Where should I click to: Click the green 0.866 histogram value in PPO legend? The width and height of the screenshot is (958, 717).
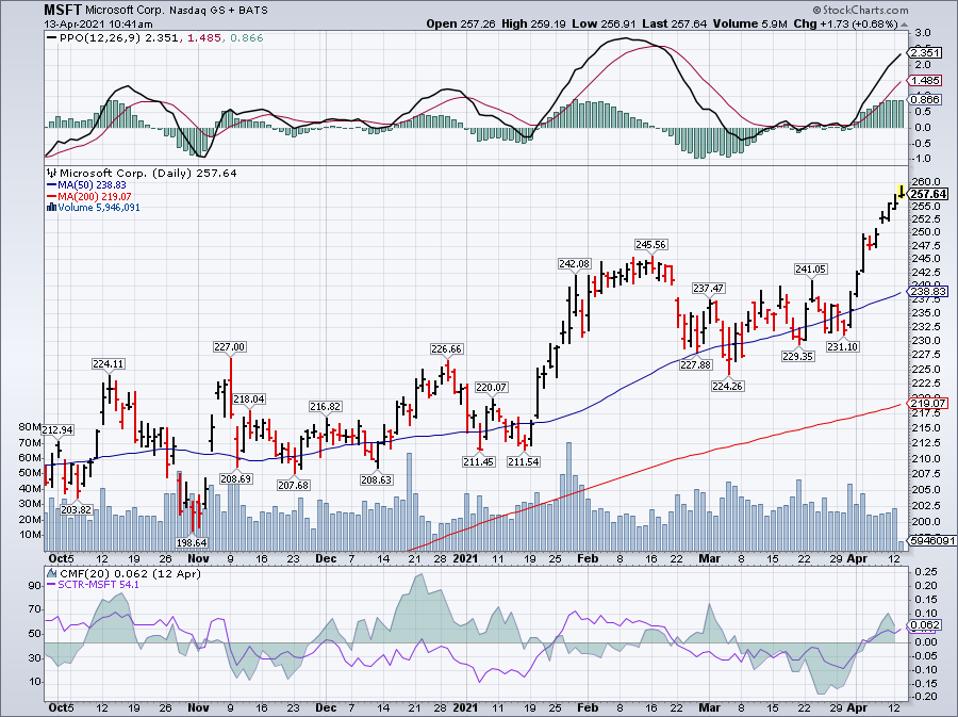pyautogui.click(x=248, y=38)
